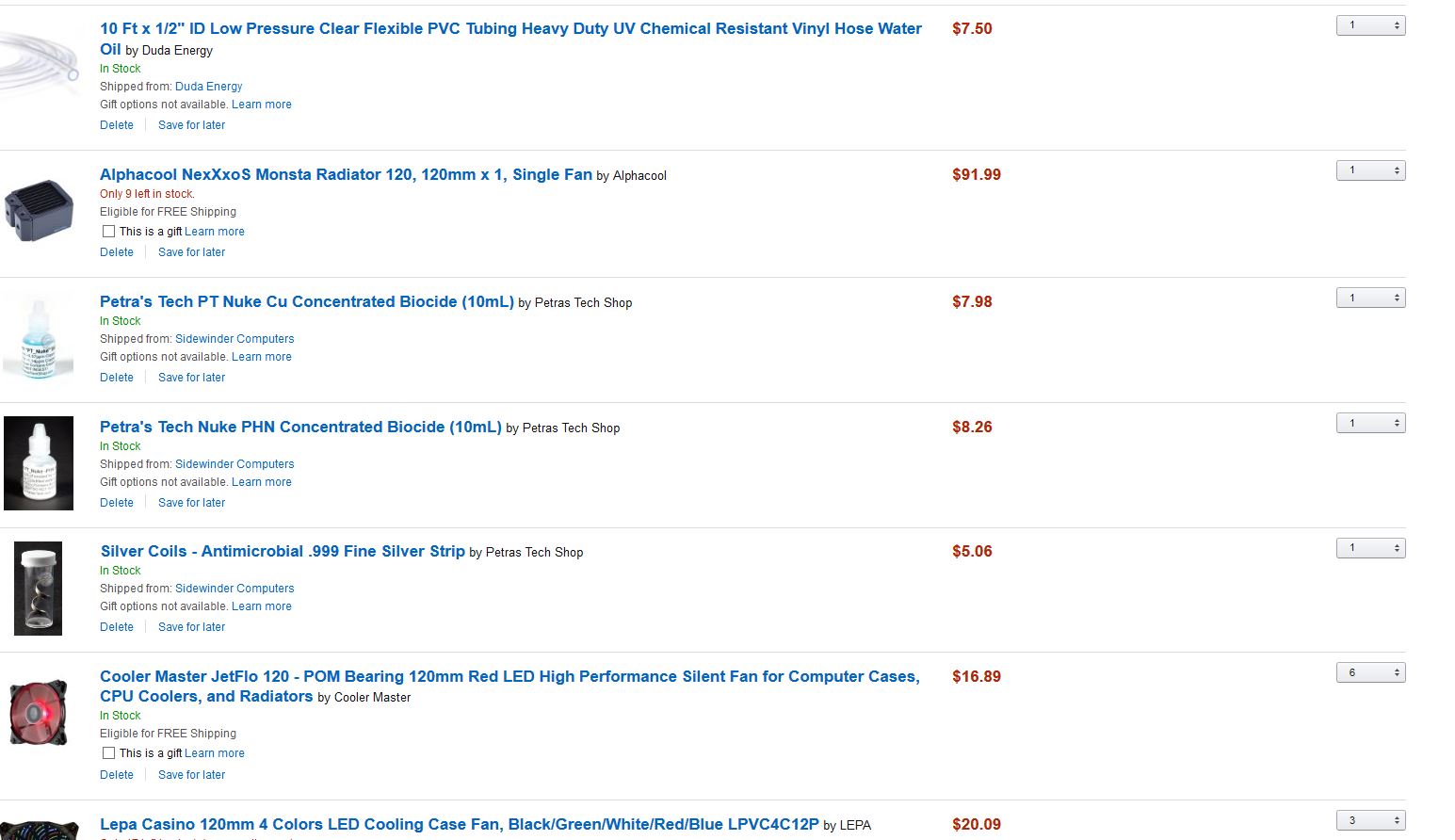Viewport: 1455px width, 840px height.
Task: Open the PT Nuke Cu biocide bottle image
Action: 39,337
